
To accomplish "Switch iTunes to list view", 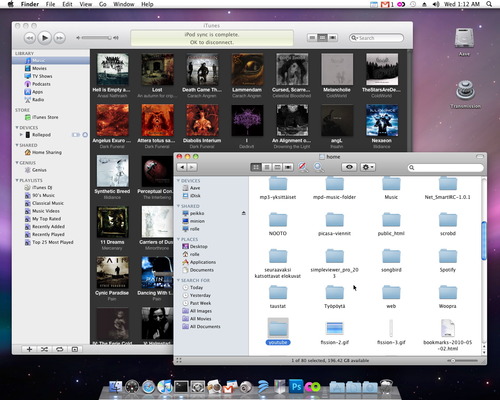I will [312, 38].
